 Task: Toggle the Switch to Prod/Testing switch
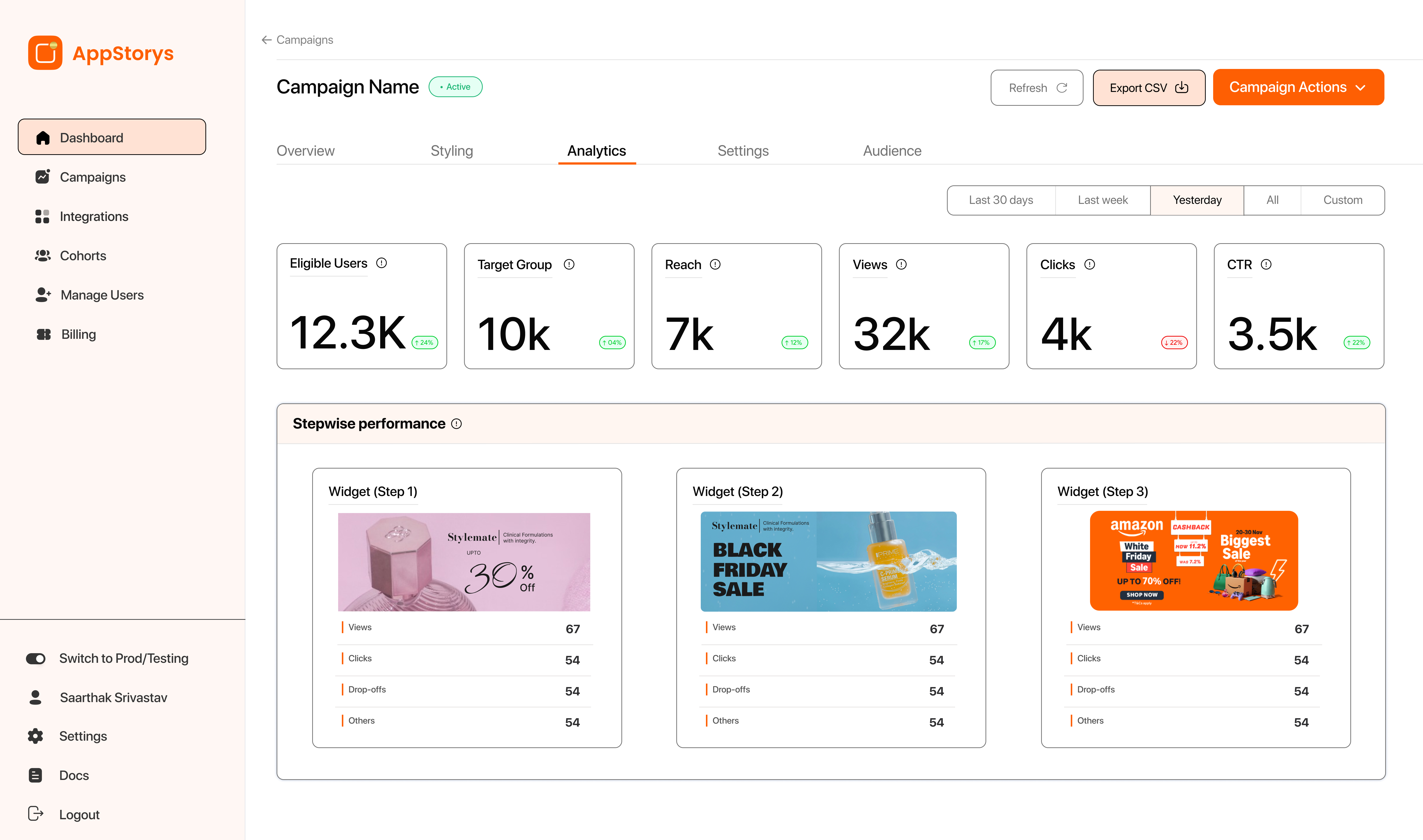(x=36, y=658)
